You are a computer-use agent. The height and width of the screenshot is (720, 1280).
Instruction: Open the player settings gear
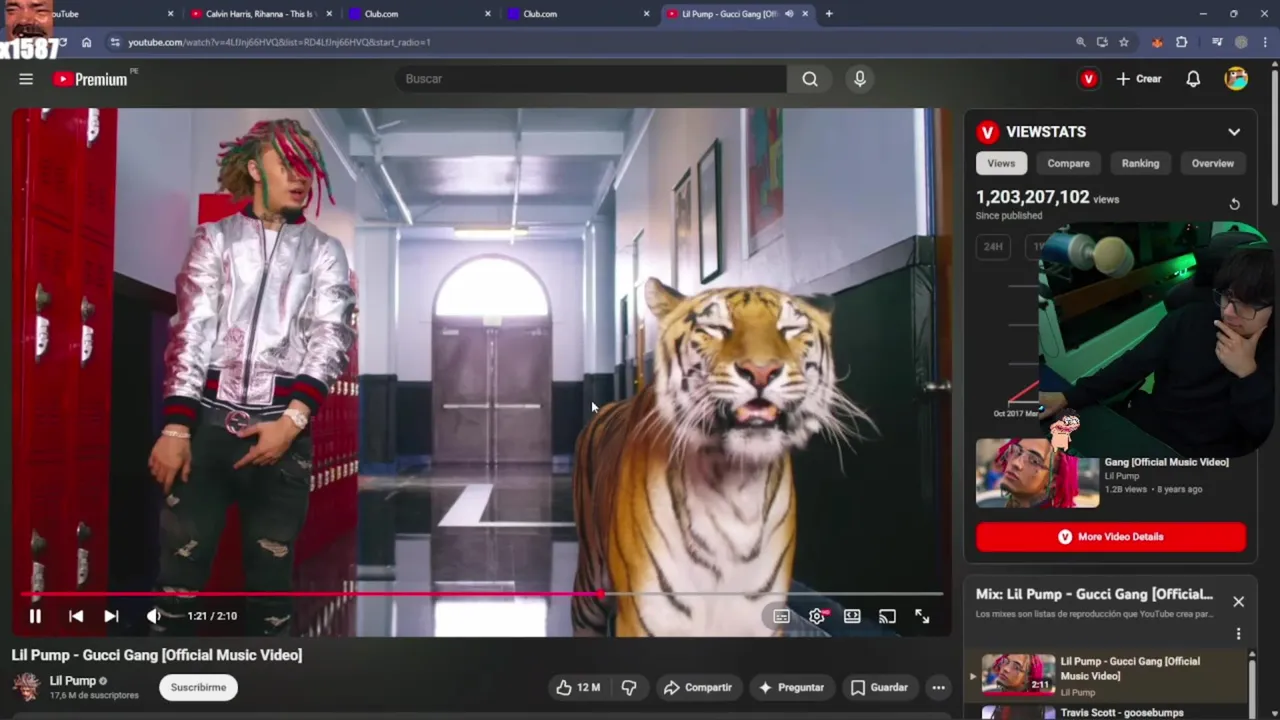click(x=817, y=616)
